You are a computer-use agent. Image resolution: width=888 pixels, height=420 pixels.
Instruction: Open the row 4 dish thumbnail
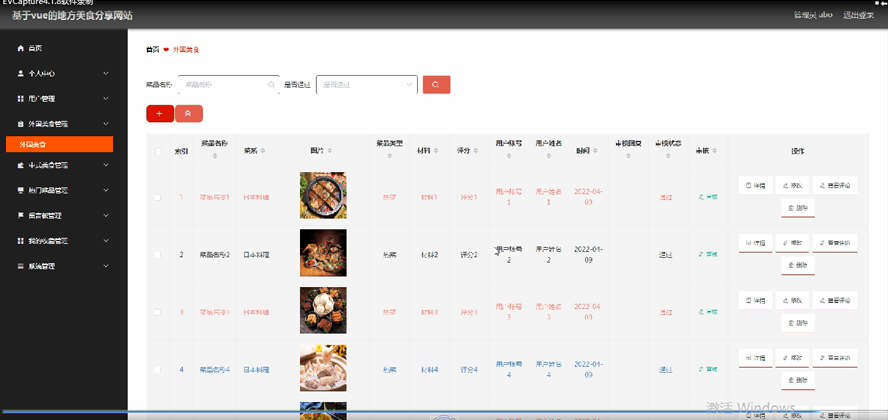[x=323, y=368]
